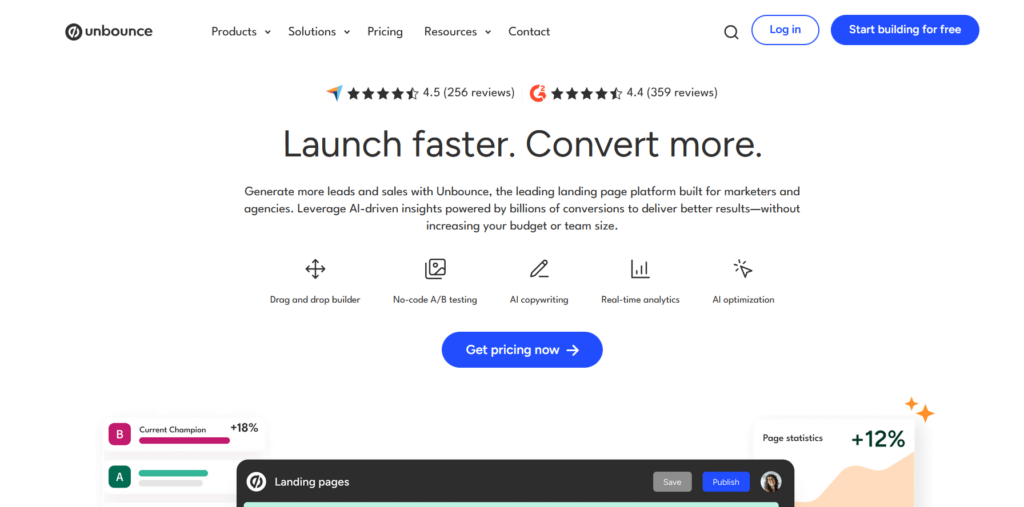The image size is (1024, 507).
Task: Select the Real-time analytics chart icon
Action: pos(640,269)
